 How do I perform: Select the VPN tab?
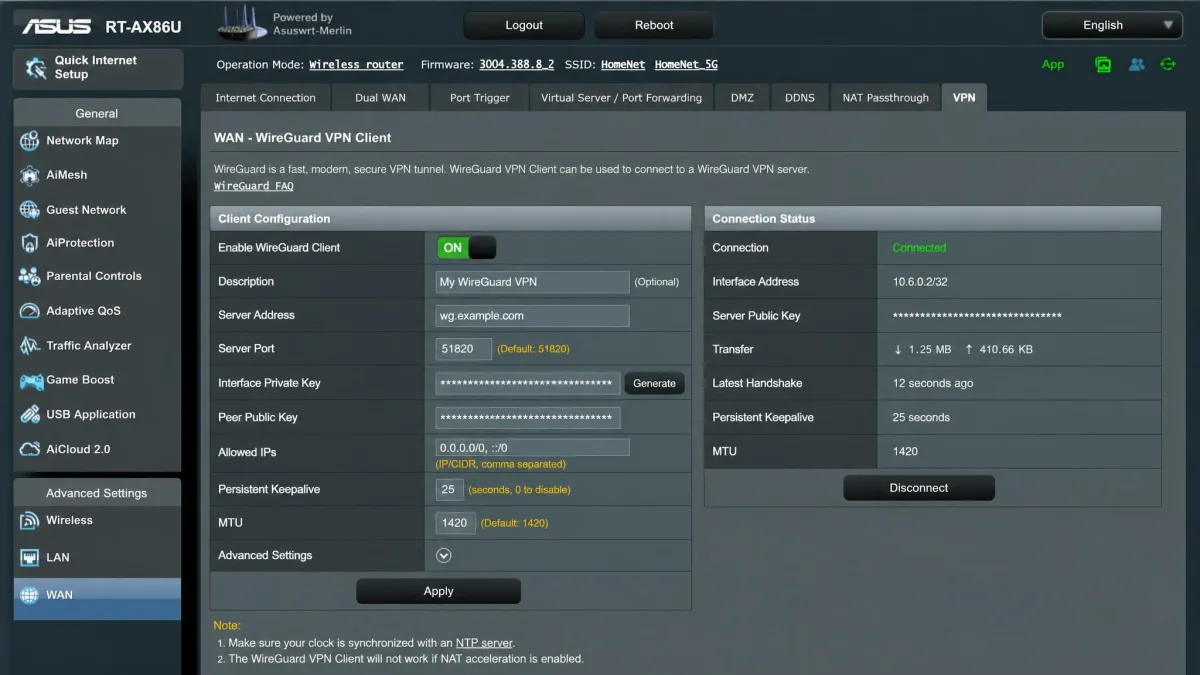pos(964,98)
